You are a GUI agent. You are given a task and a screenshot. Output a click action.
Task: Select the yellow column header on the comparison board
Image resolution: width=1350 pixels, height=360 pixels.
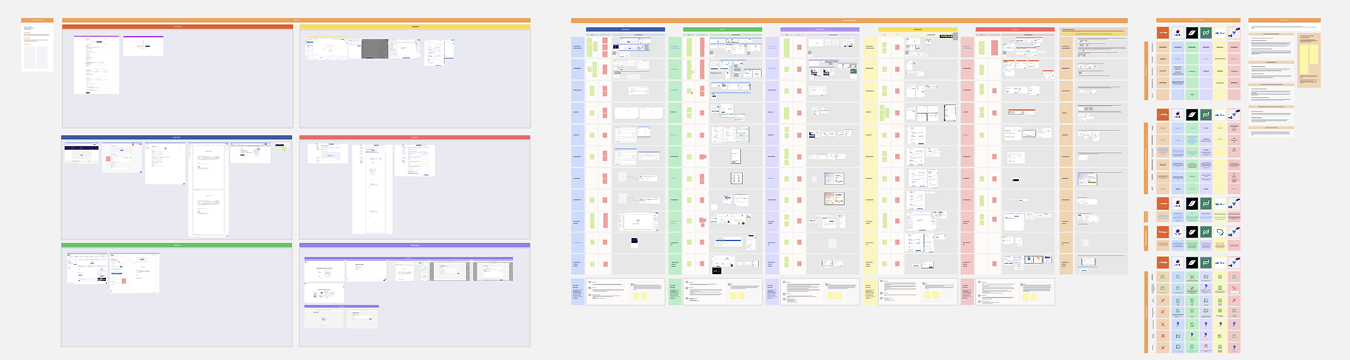point(917,30)
